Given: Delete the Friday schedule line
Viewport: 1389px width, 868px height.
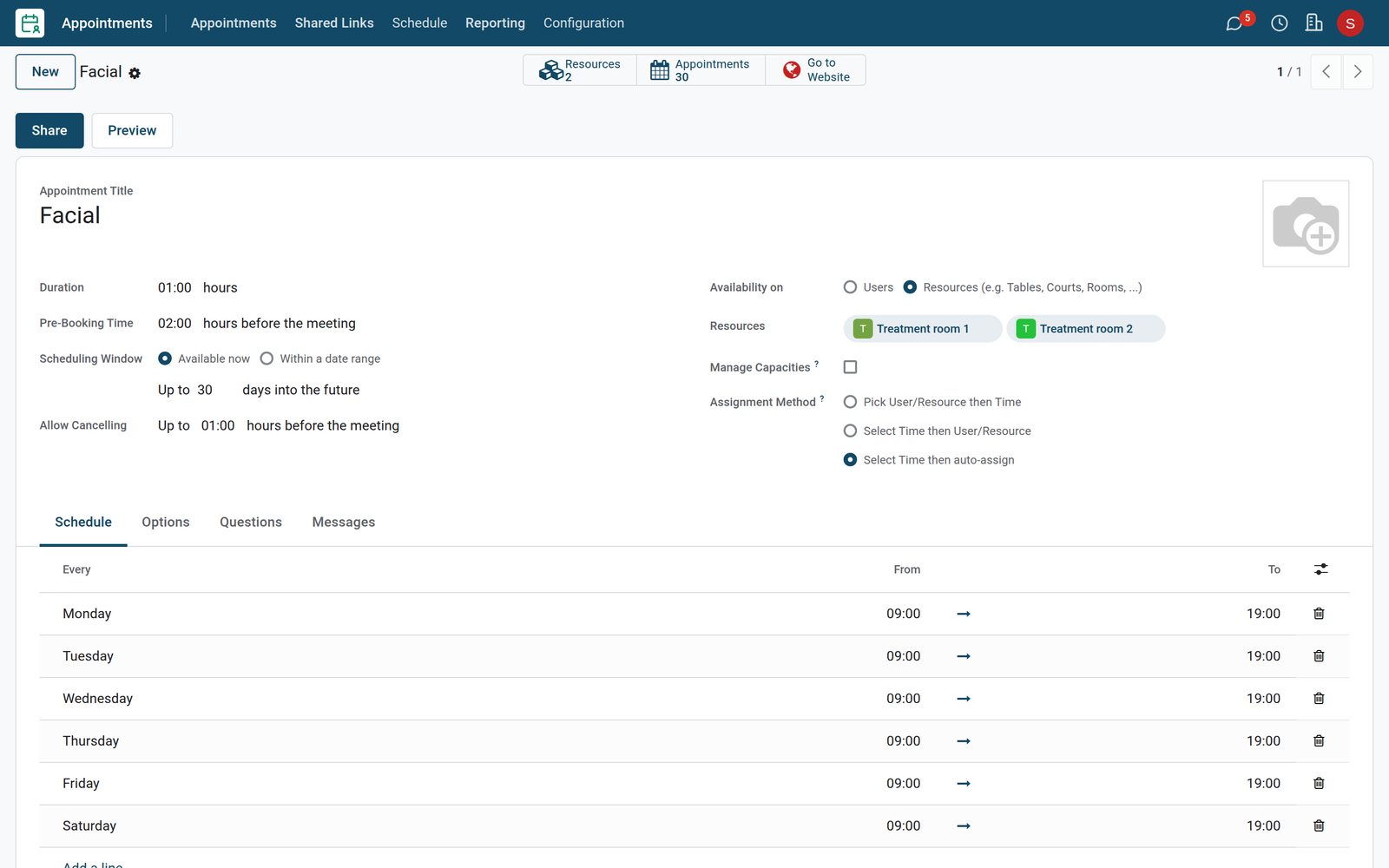Looking at the screenshot, I should pos(1319,784).
